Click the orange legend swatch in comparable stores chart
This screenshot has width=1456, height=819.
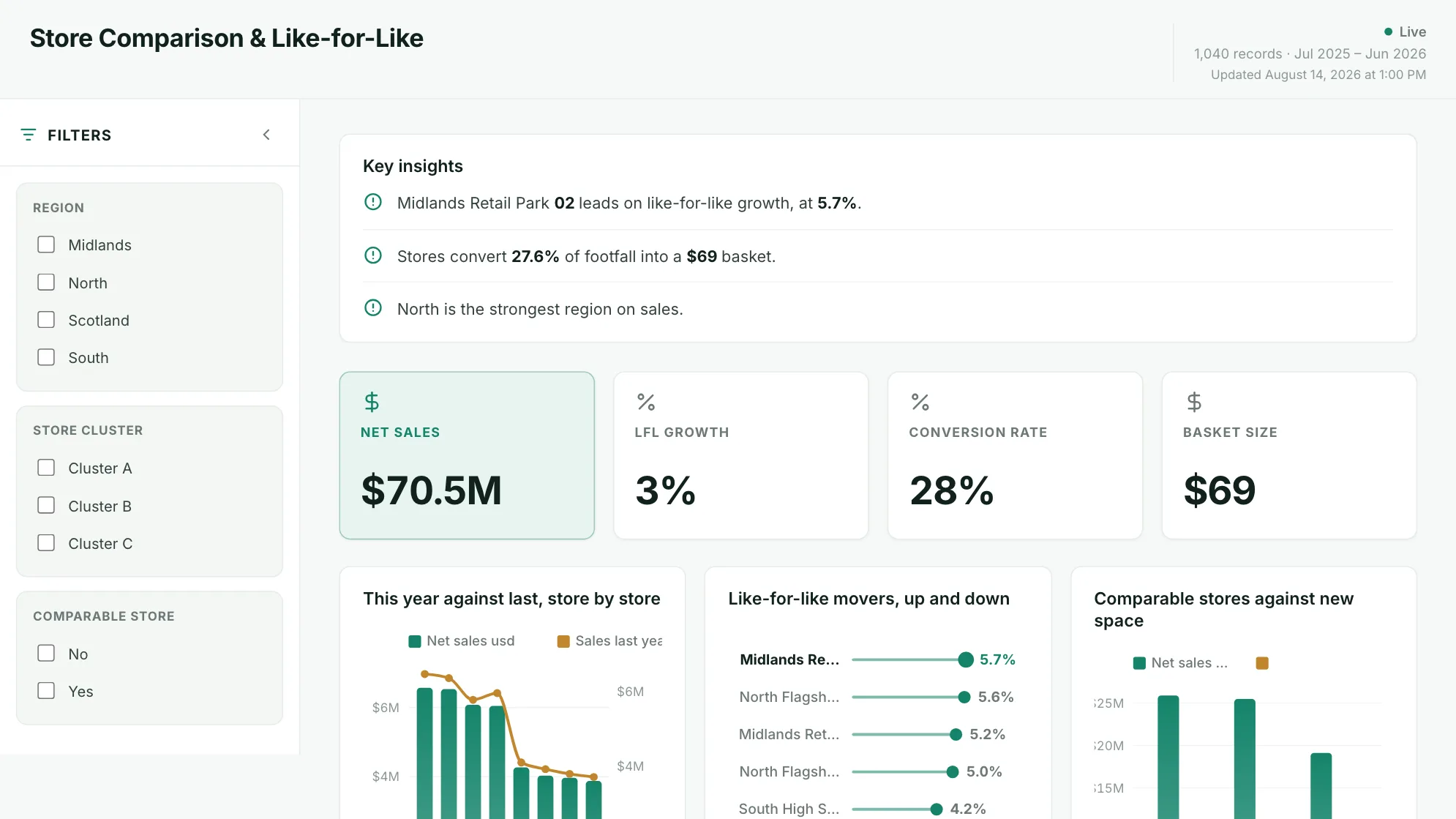(1262, 663)
